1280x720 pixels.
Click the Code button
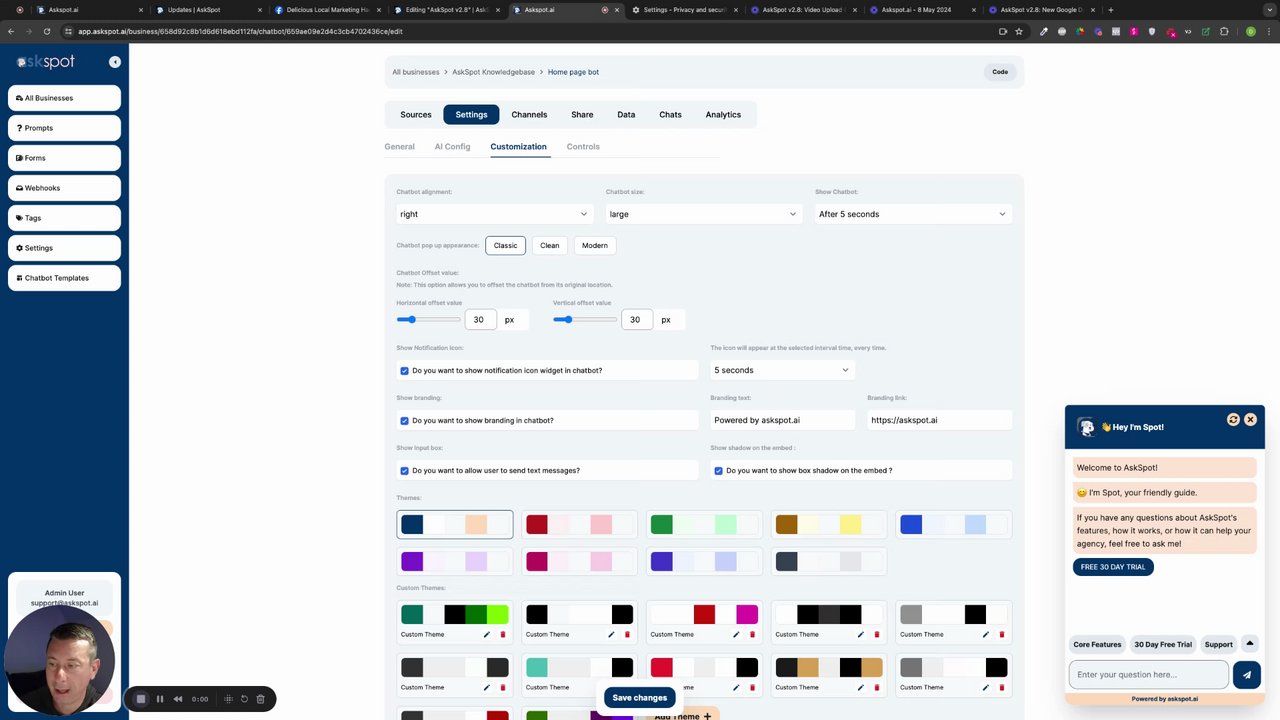[x=1000, y=72]
